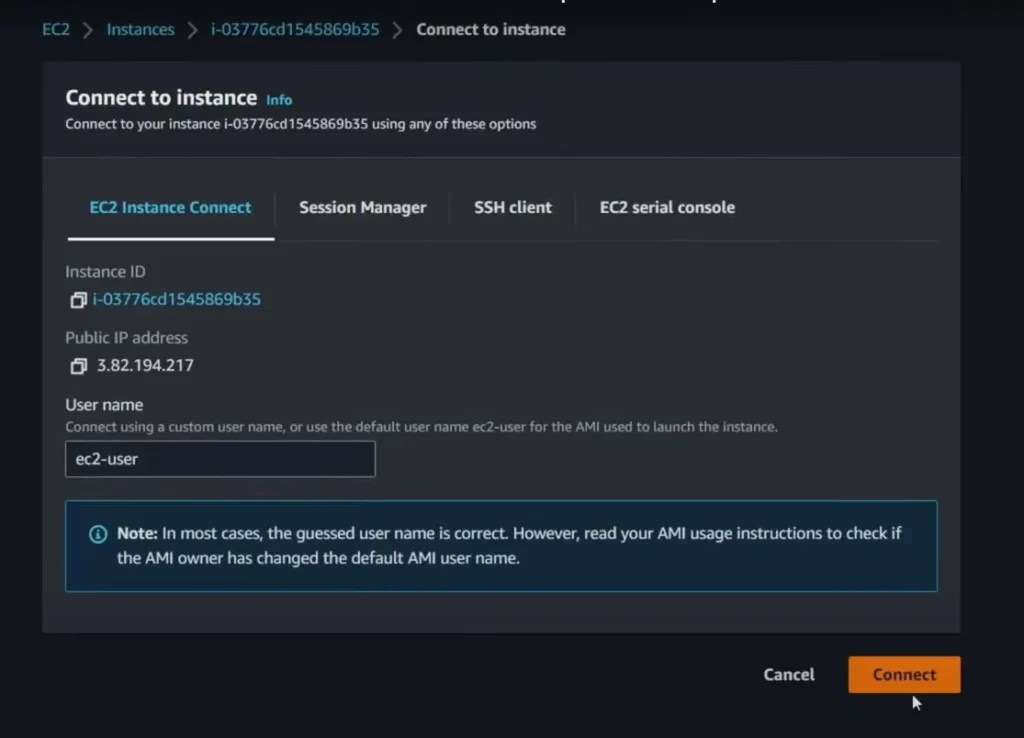This screenshot has width=1024, height=738.
Task: Switch to the Session Manager tab
Action: [362, 207]
